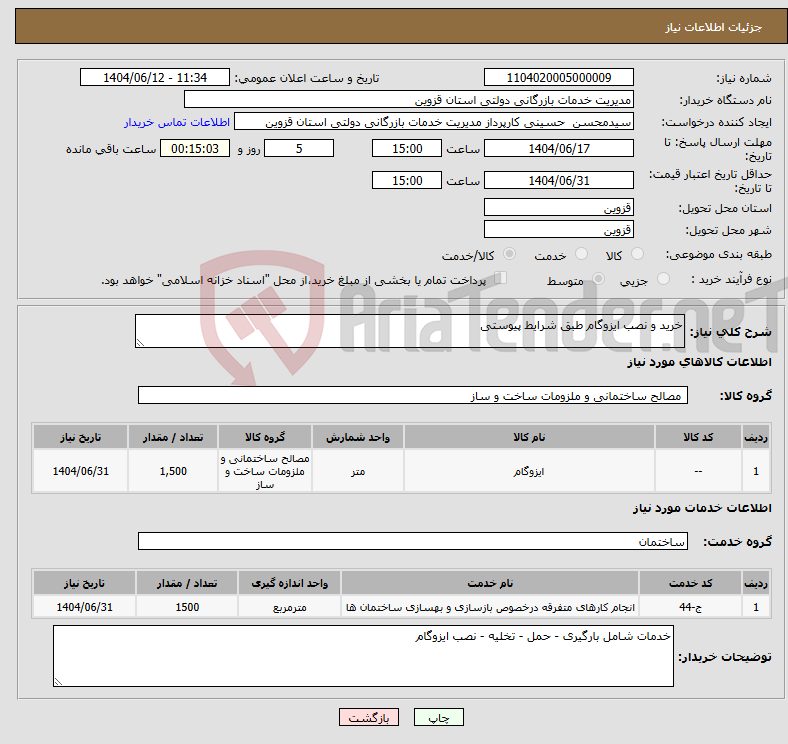Click the announcement date field 1404/06/12 - 11:34
This screenshot has width=788, height=744.
(x=155, y=77)
